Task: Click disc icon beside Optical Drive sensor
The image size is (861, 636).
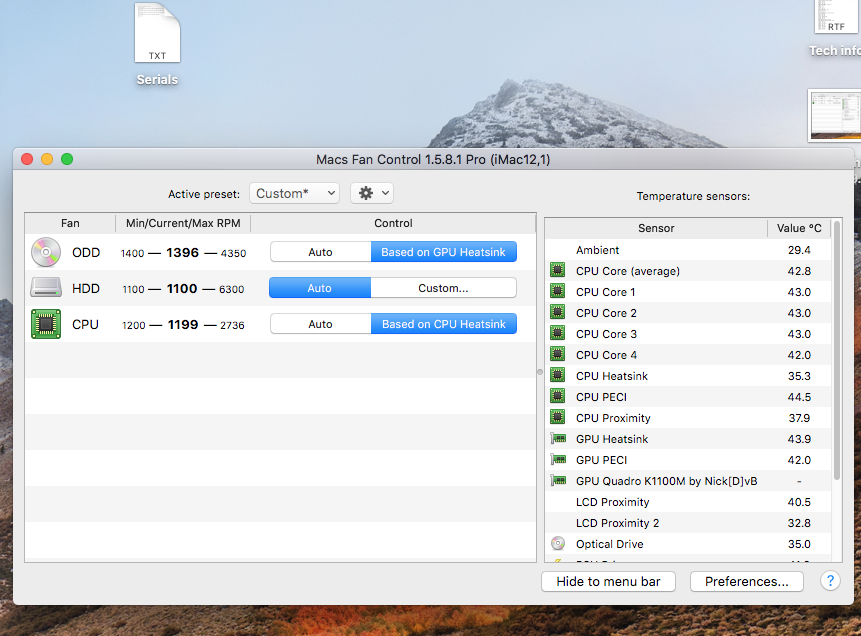Action: click(558, 543)
